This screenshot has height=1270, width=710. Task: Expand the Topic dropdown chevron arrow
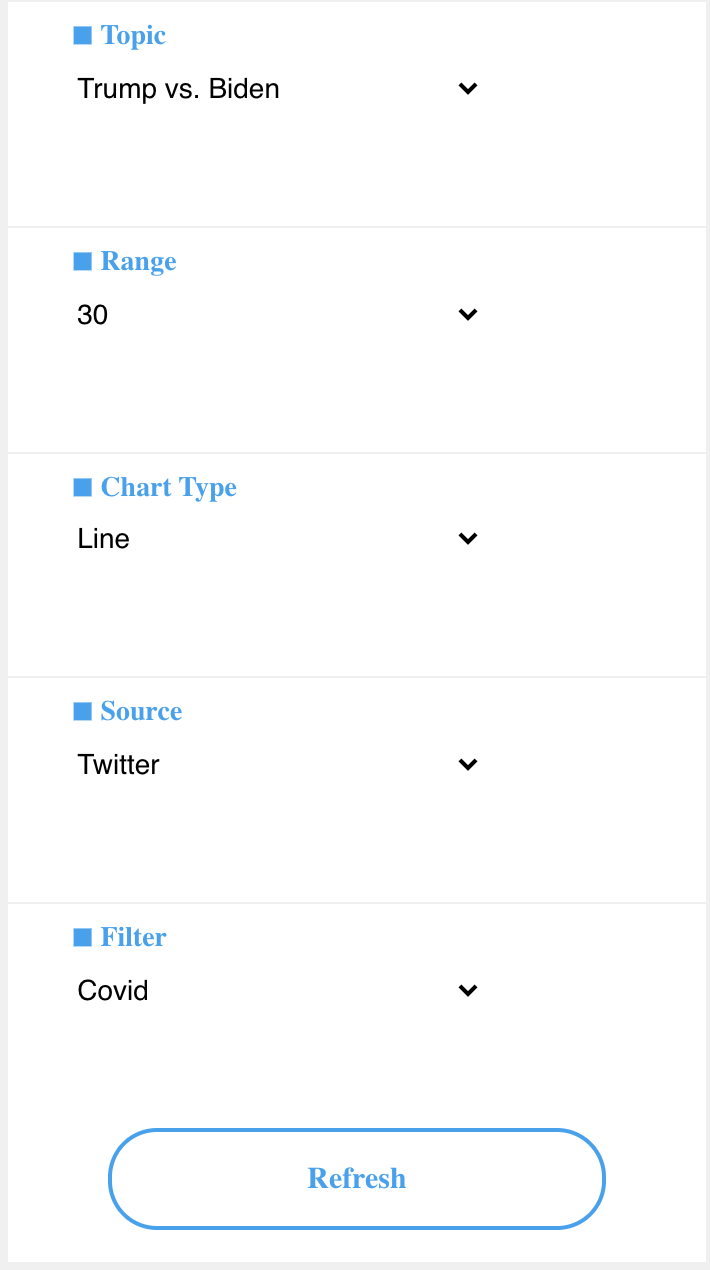(467, 89)
